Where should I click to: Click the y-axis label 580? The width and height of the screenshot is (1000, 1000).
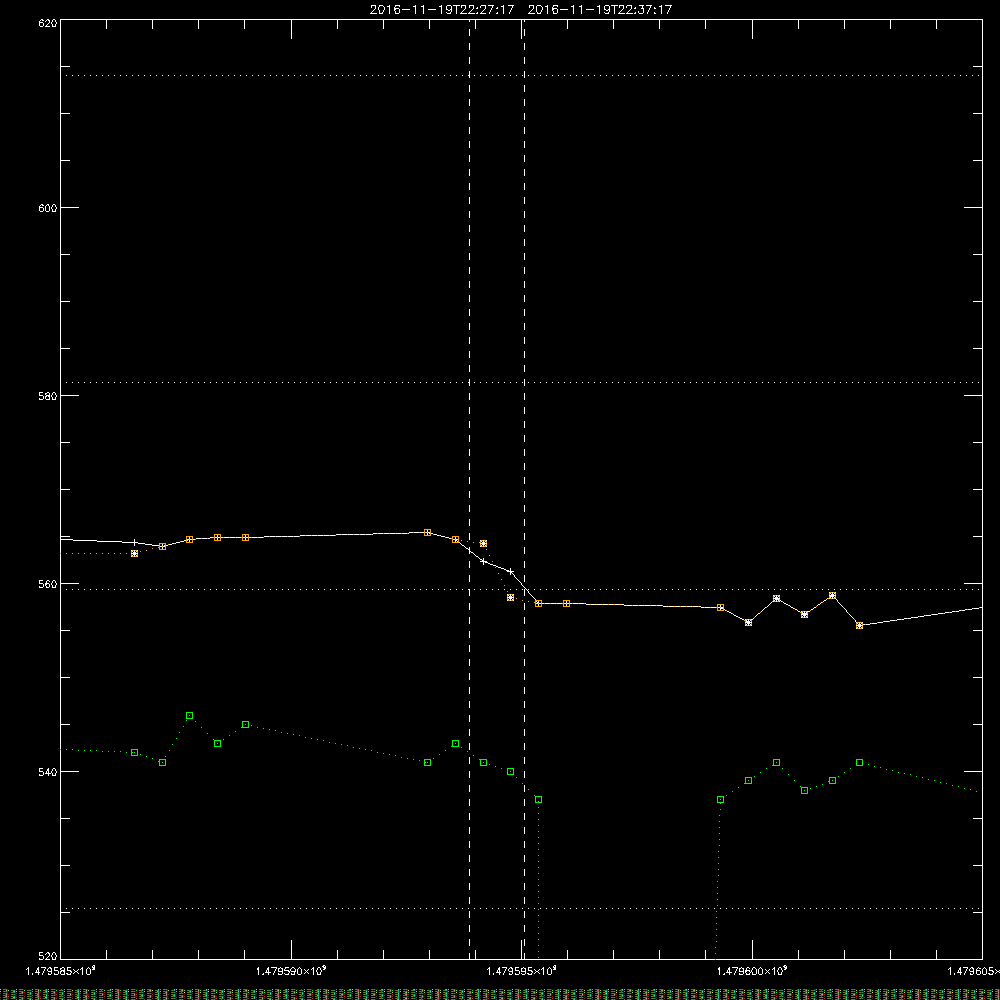coord(48,396)
